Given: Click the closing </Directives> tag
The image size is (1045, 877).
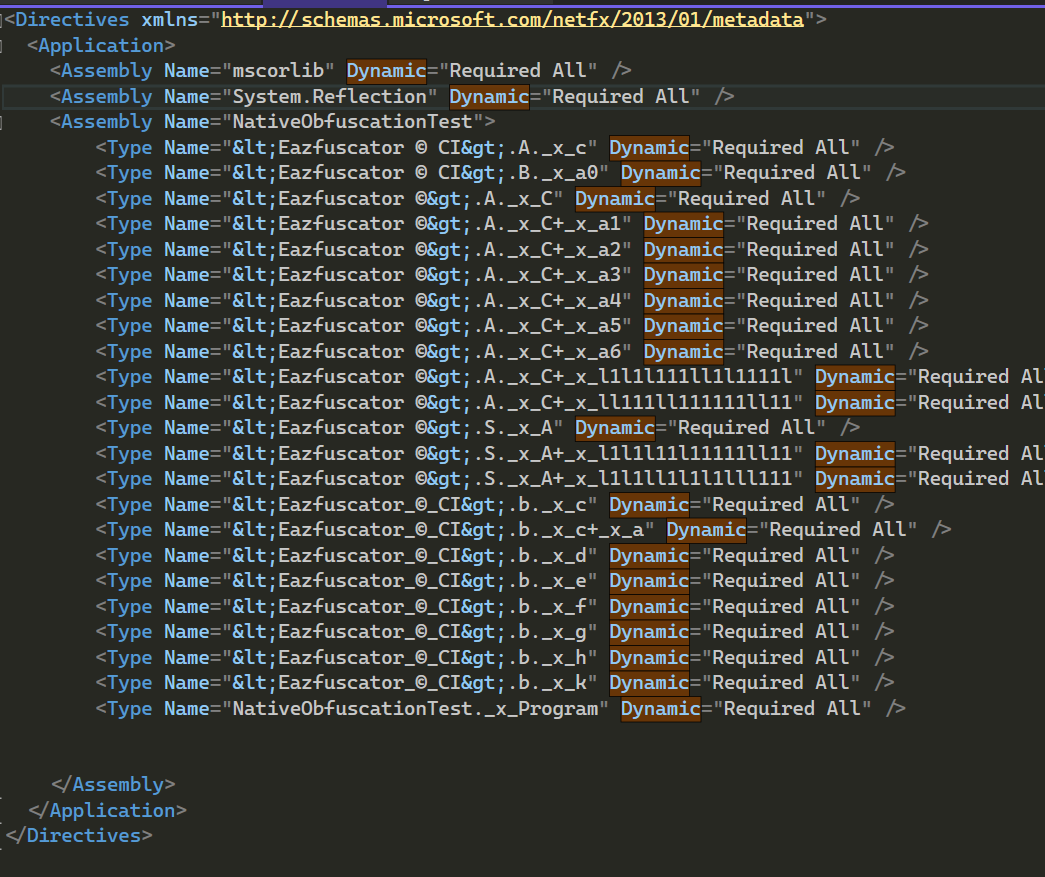Looking at the screenshot, I should 78,835.
